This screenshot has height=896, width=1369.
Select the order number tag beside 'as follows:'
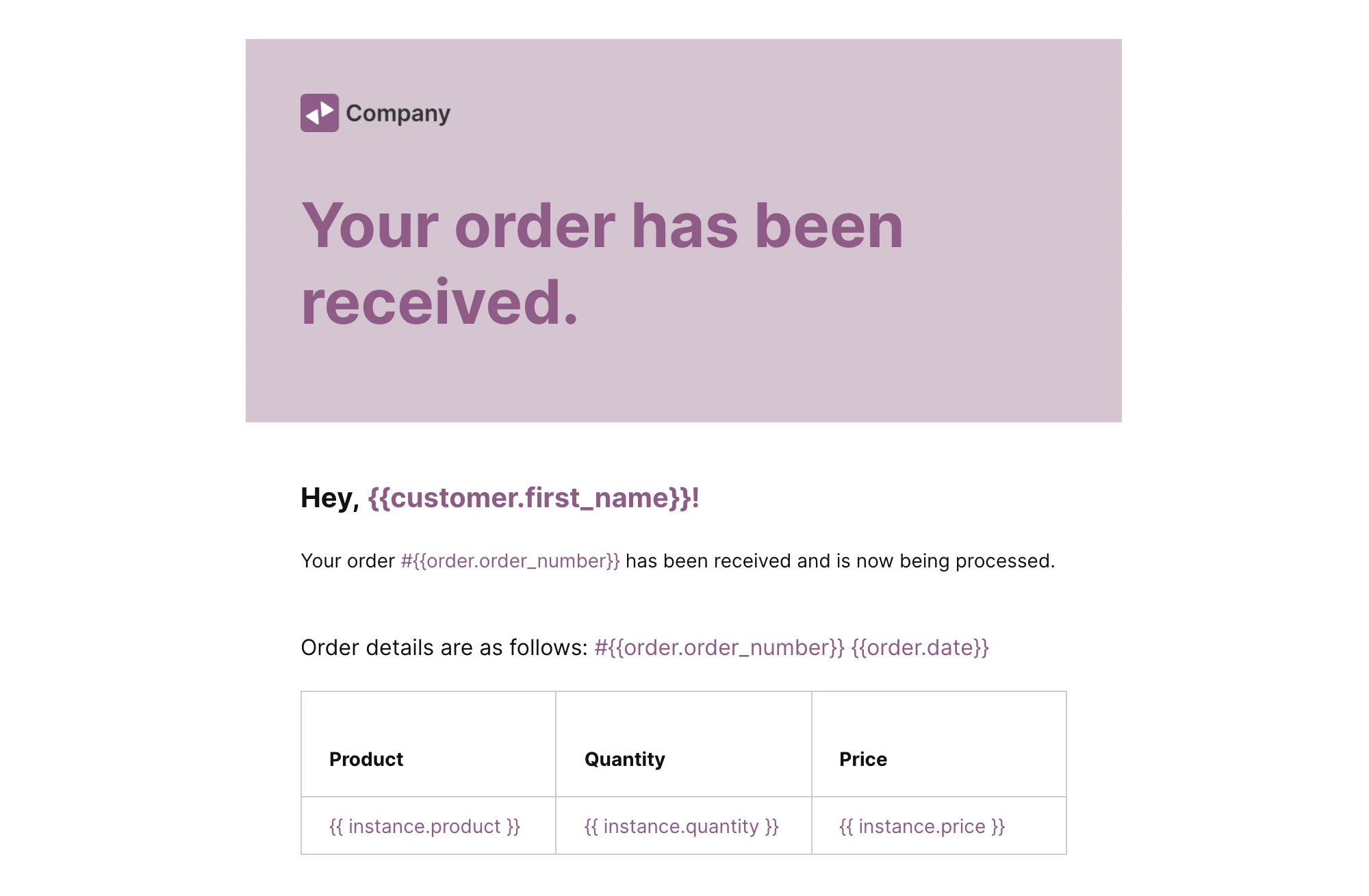click(x=719, y=648)
